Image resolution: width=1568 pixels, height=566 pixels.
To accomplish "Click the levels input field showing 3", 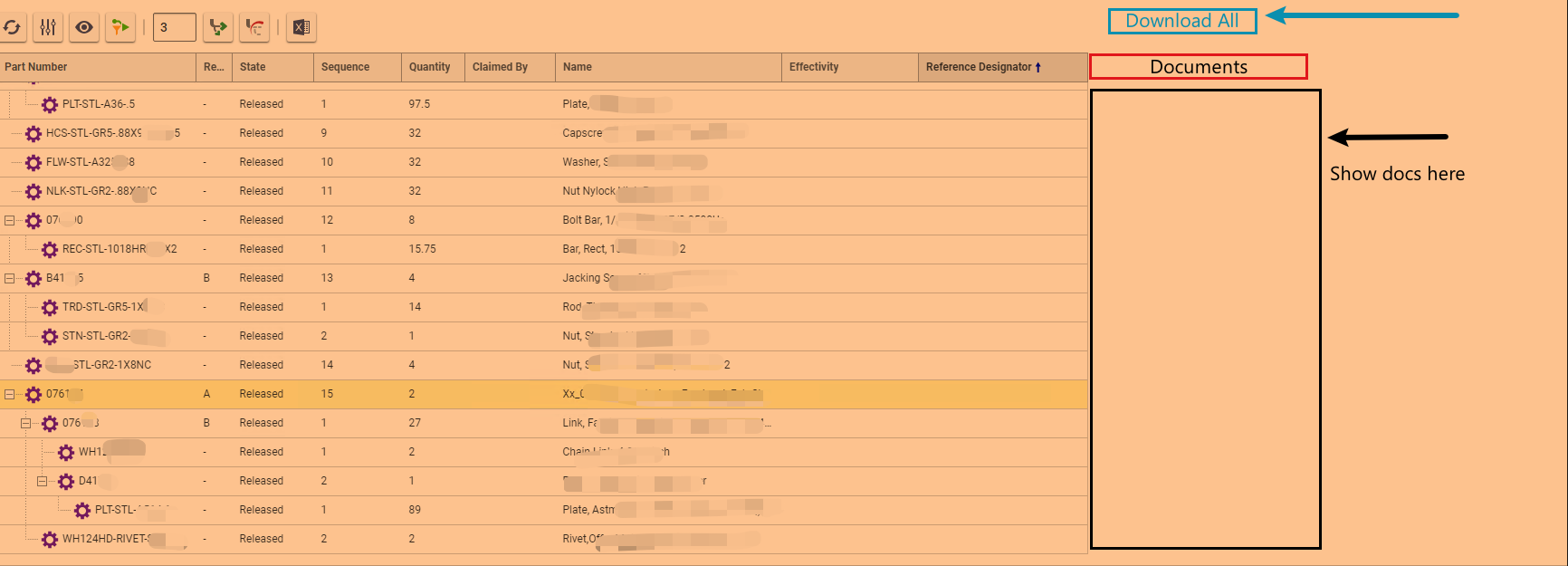I will pos(175,27).
